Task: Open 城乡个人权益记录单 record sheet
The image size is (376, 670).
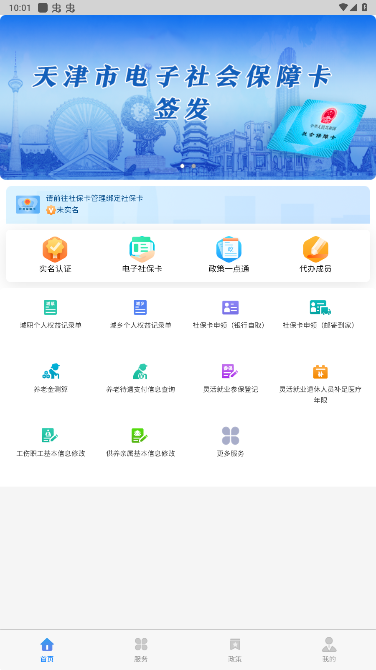Action: [141, 314]
